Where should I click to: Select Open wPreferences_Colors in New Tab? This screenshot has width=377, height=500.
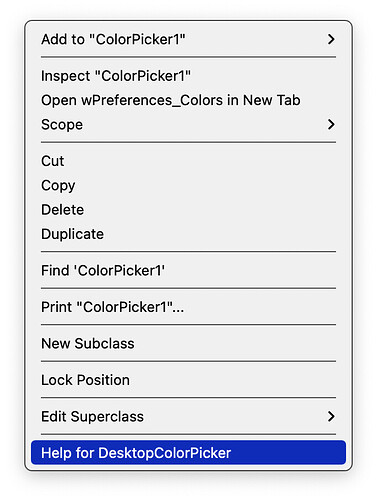(x=188, y=100)
